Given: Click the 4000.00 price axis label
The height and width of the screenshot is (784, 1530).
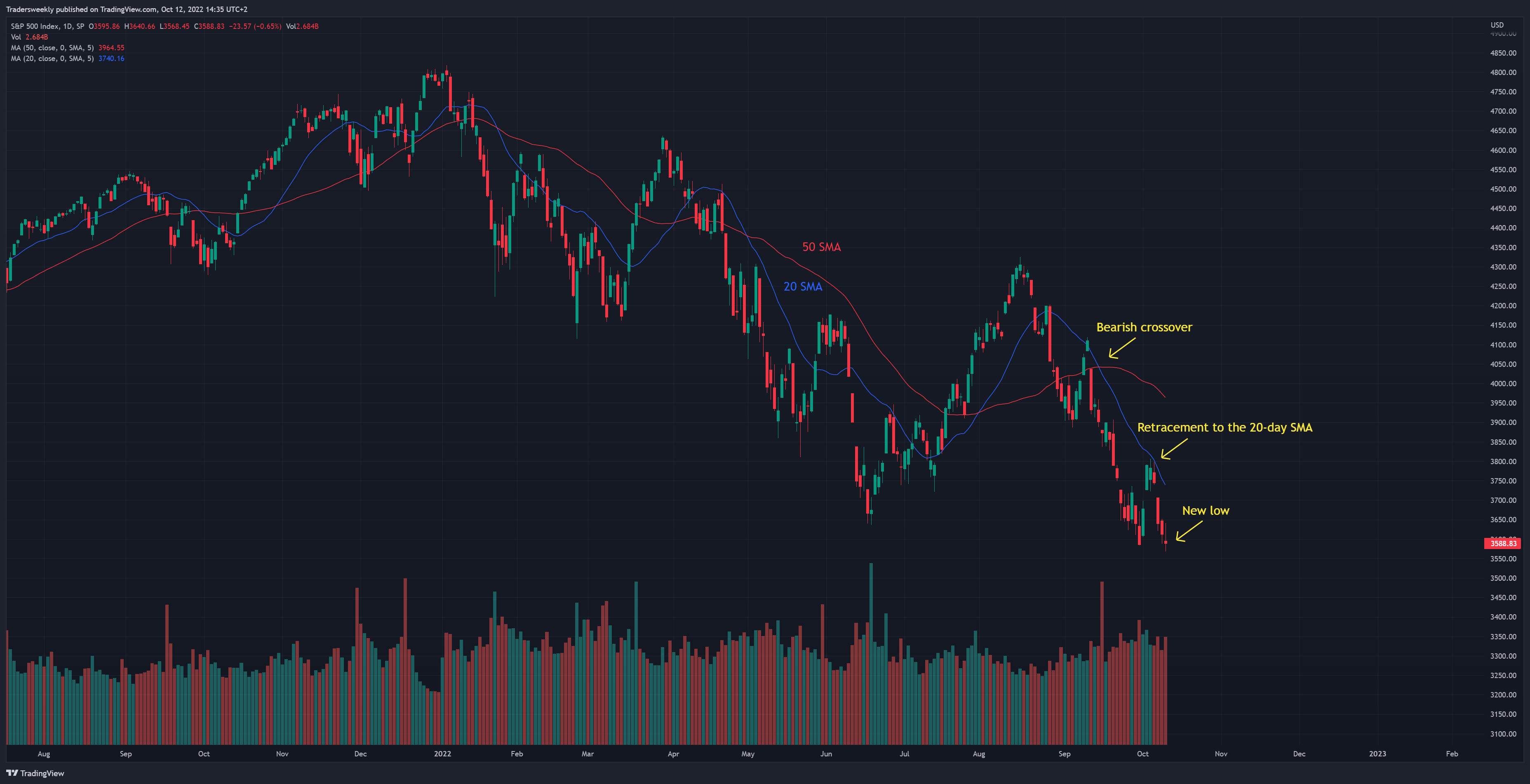Looking at the screenshot, I should 1503,384.
